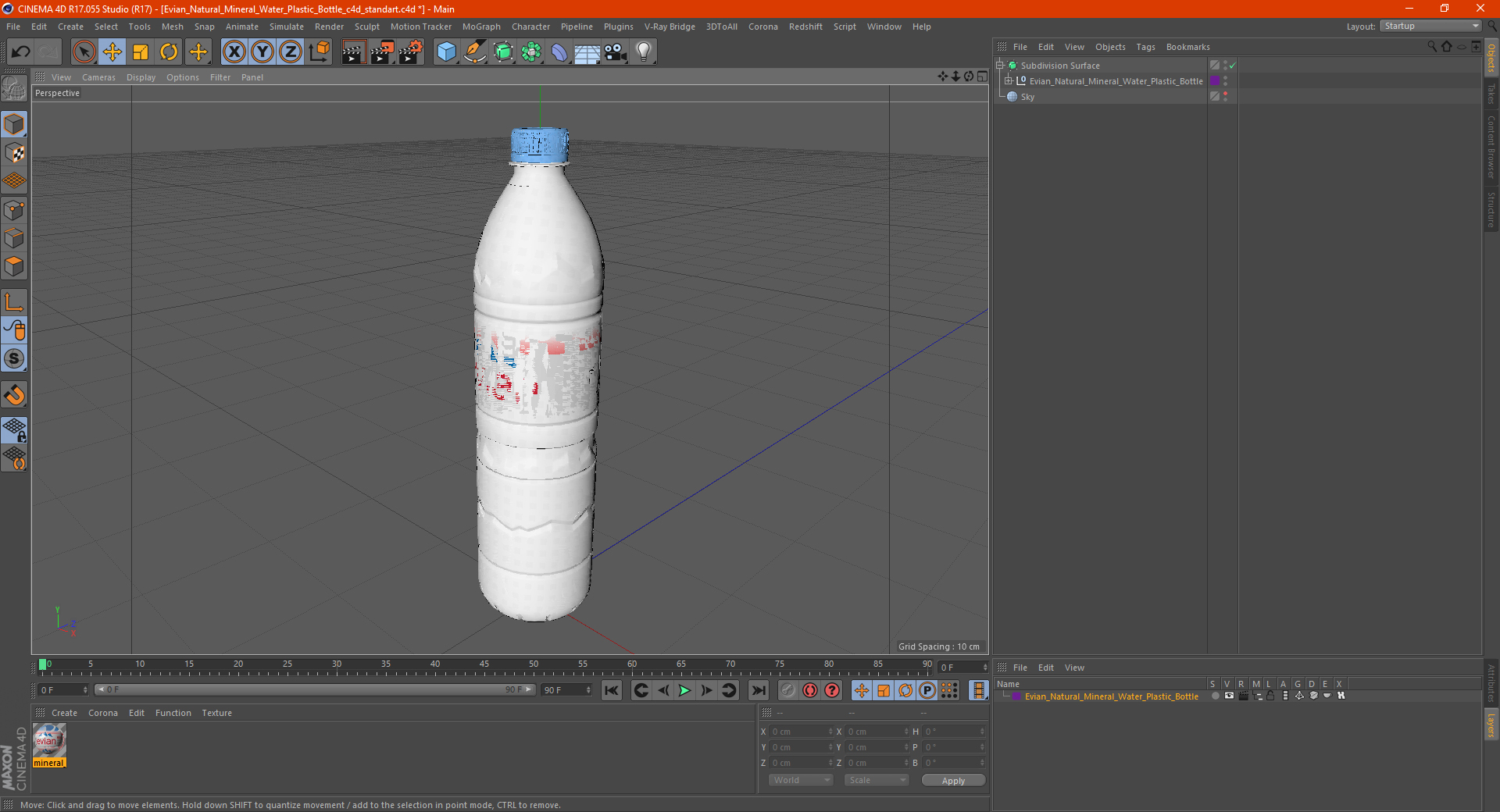
Task: Select Sky object in Objects manager
Action: pos(1027,97)
